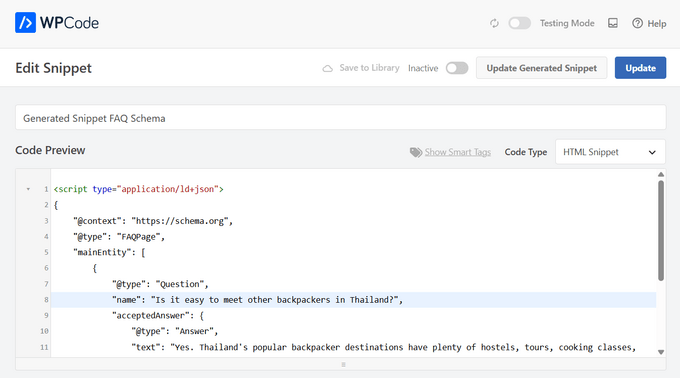Click Save to Library text
The width and height of the screenshot is (680, 378).
[369, 68]
